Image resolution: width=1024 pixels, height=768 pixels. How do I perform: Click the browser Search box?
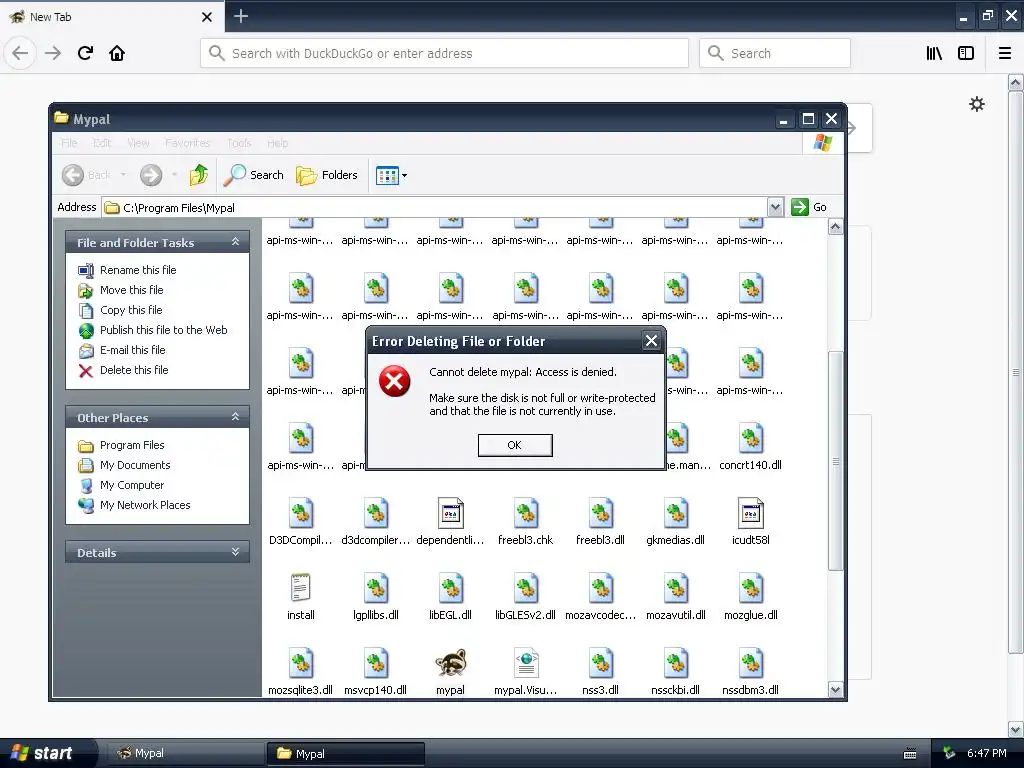[x=775, y=54]
